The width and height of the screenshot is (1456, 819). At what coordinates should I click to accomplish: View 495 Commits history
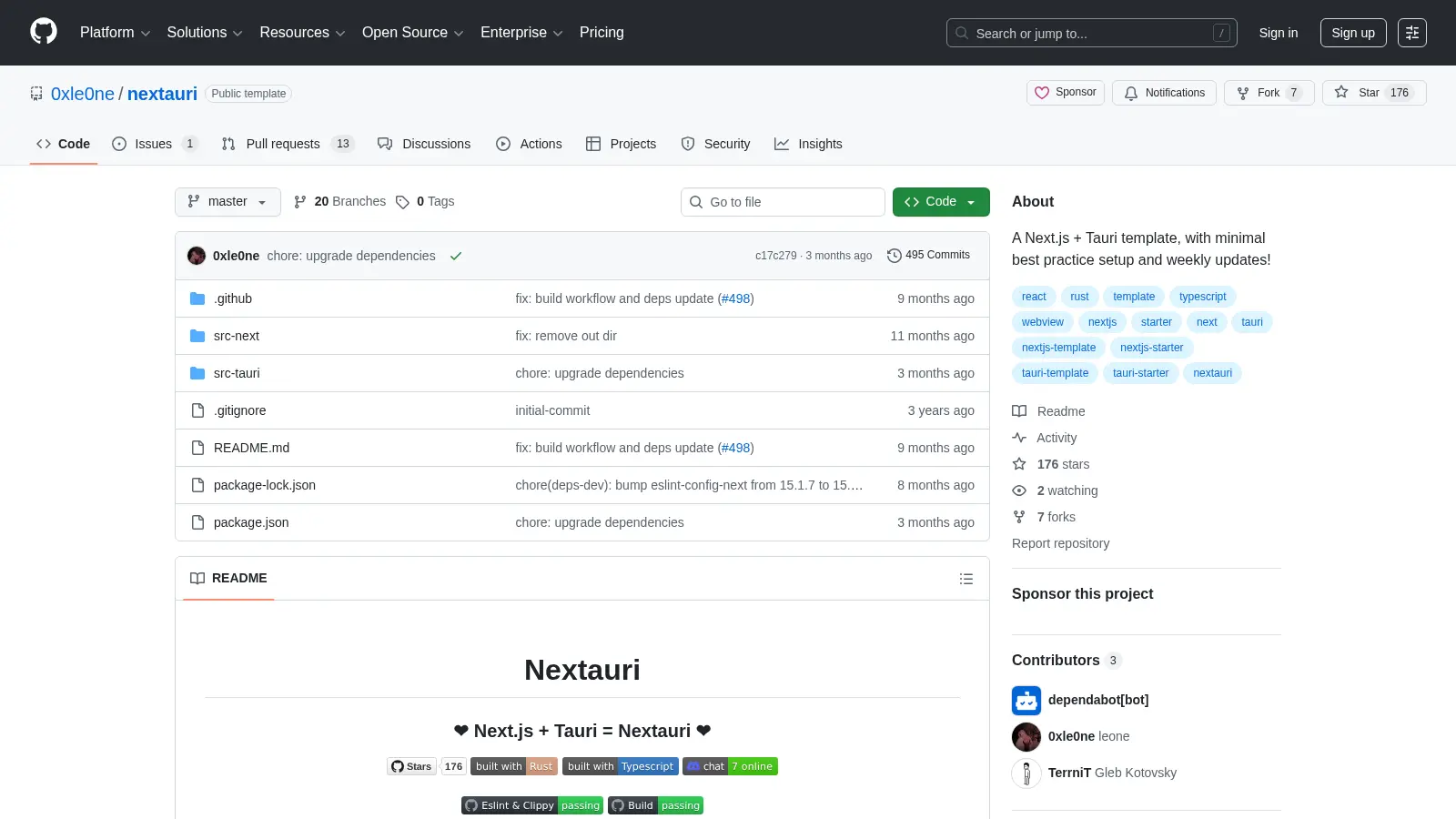[x=928, y=255]
